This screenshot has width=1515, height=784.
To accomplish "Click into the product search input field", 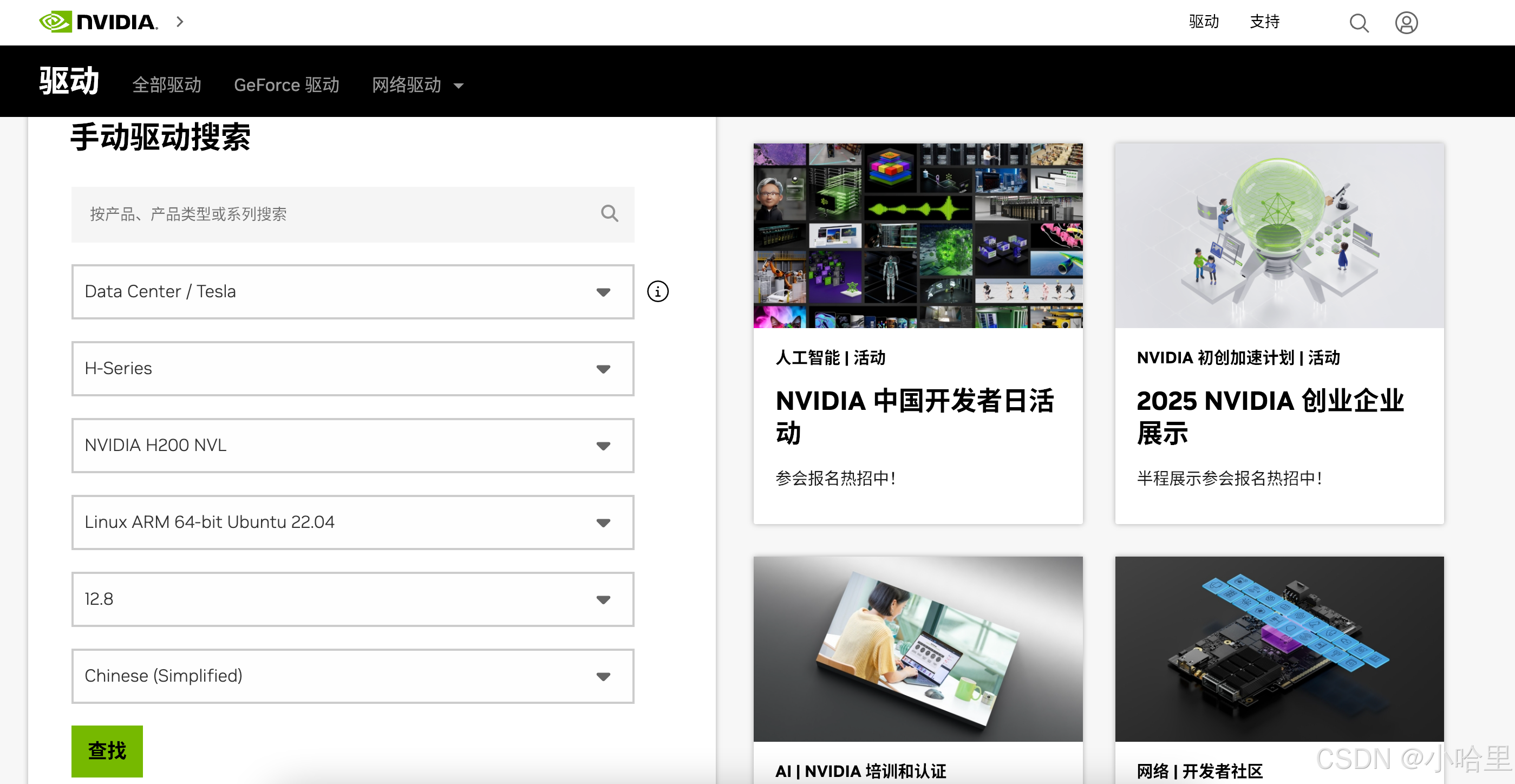I will tap(335, 214).
